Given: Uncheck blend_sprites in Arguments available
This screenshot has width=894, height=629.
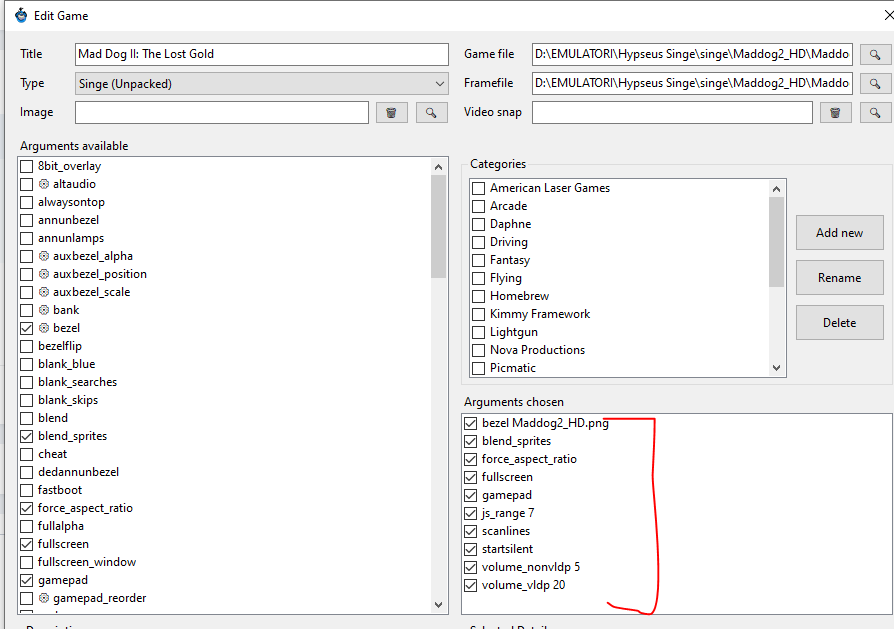Looking at the screenshot, I should [26, 436].
